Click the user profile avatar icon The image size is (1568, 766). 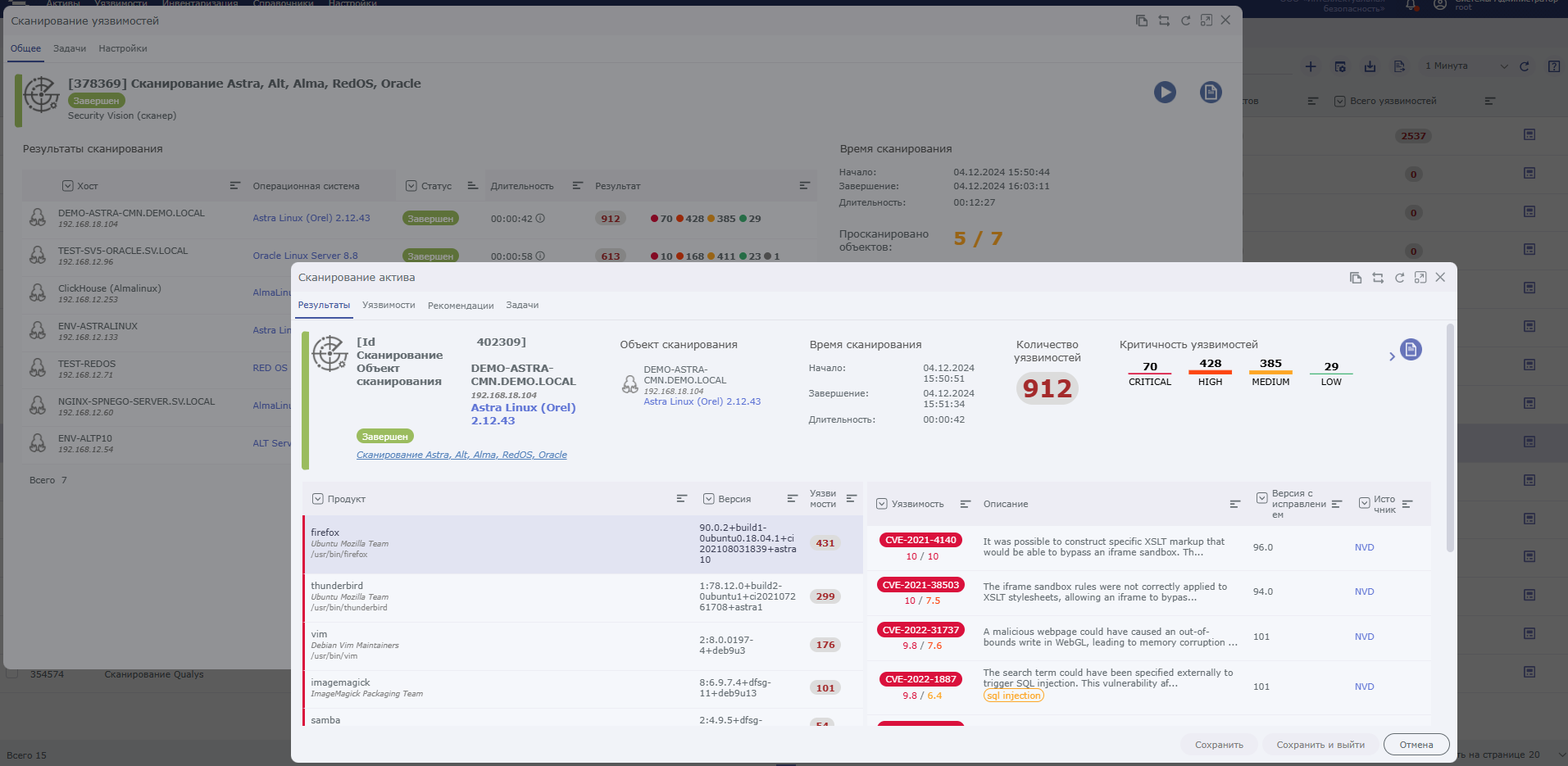pos(1440,5)
